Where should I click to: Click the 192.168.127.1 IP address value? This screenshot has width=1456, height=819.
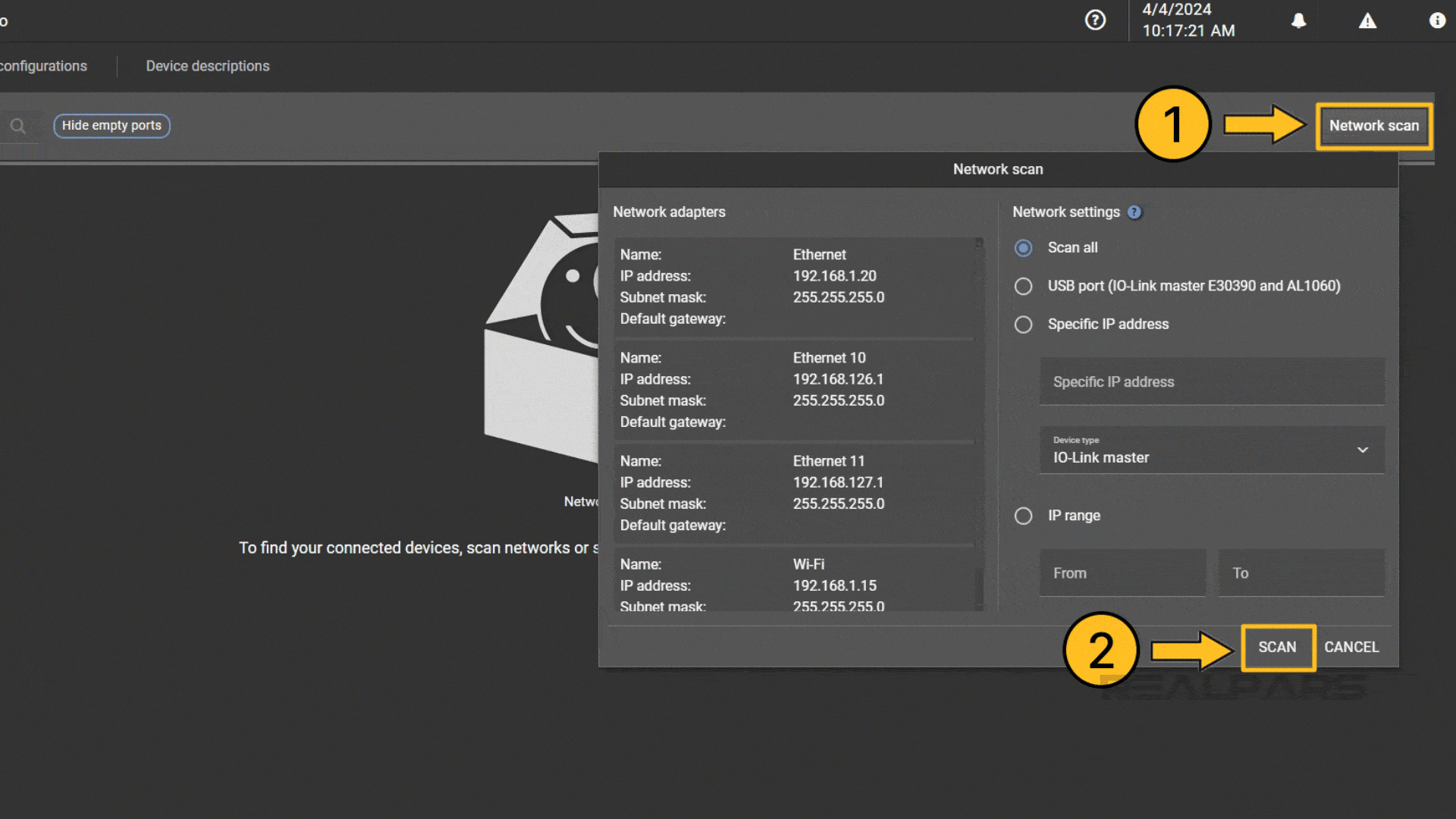point(838,482)
